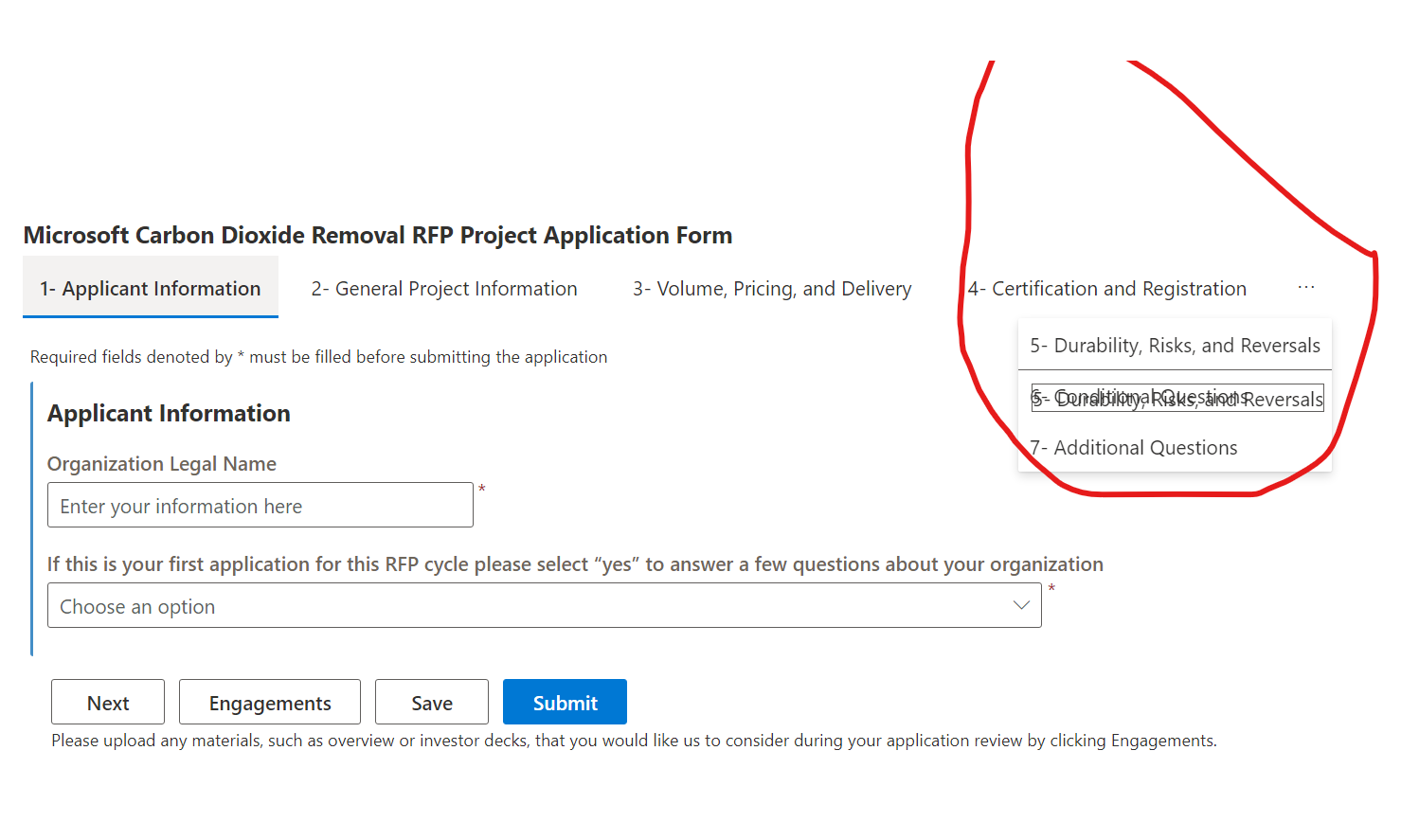Image resolution: width=1401 pixels, height=840 pixels.
Task: Go to the 4- Certification and Registration tab
Action: pyautogui.click(x=1107, y=288)
